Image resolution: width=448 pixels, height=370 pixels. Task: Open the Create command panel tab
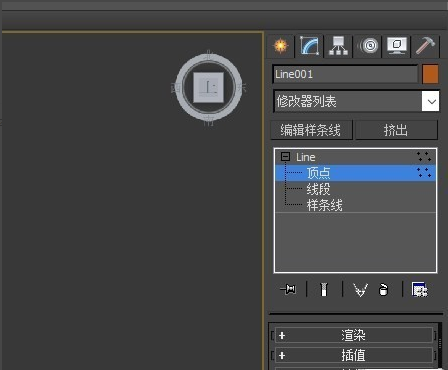281,46
